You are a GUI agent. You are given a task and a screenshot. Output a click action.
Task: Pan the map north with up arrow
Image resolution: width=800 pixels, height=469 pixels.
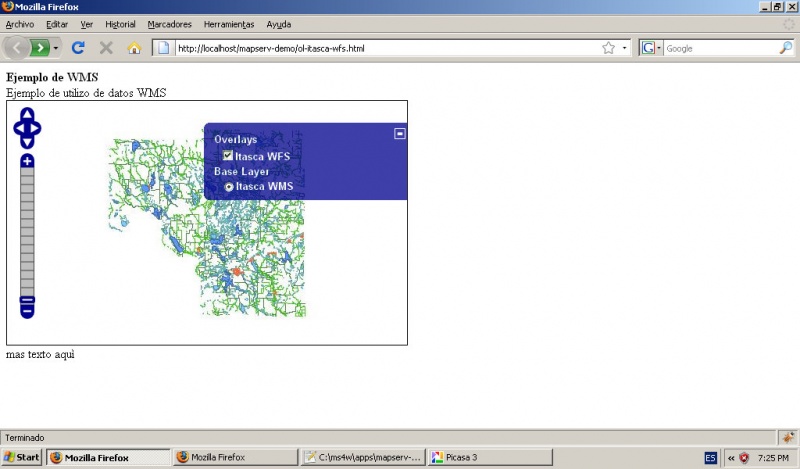(27, 115)
